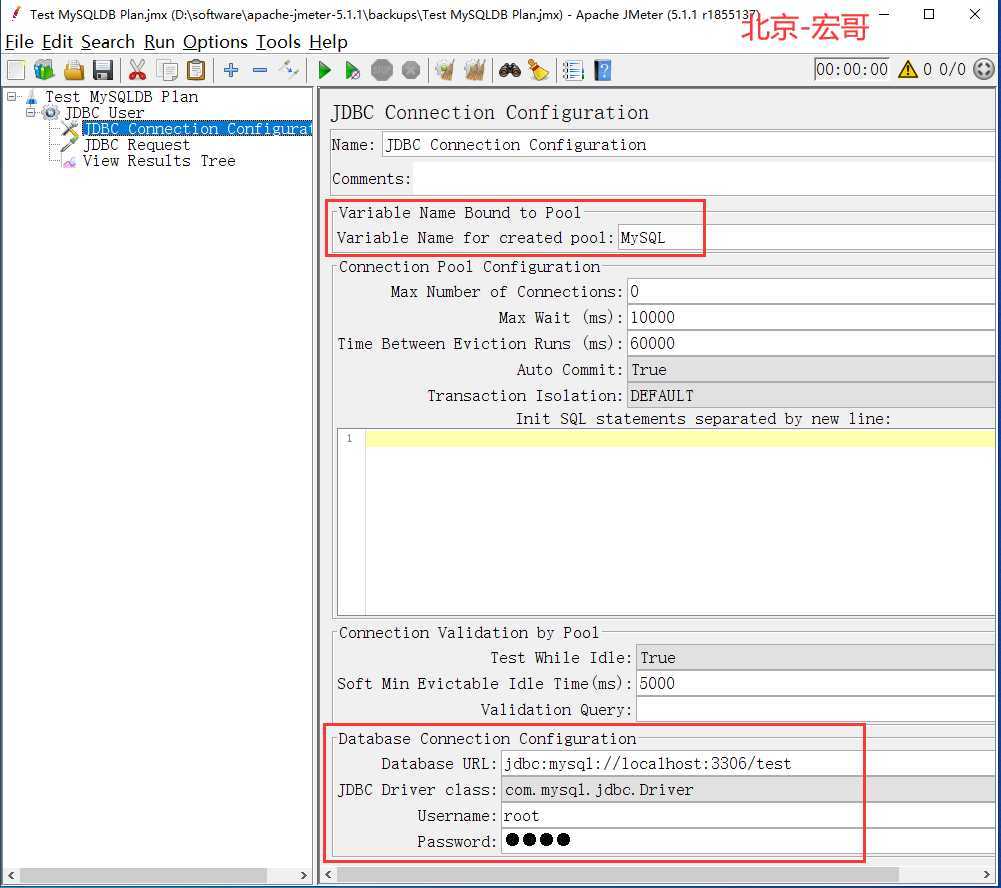Select JDBC Connection Configuration tree item
1001x888 pixels.
pos(197,129)
